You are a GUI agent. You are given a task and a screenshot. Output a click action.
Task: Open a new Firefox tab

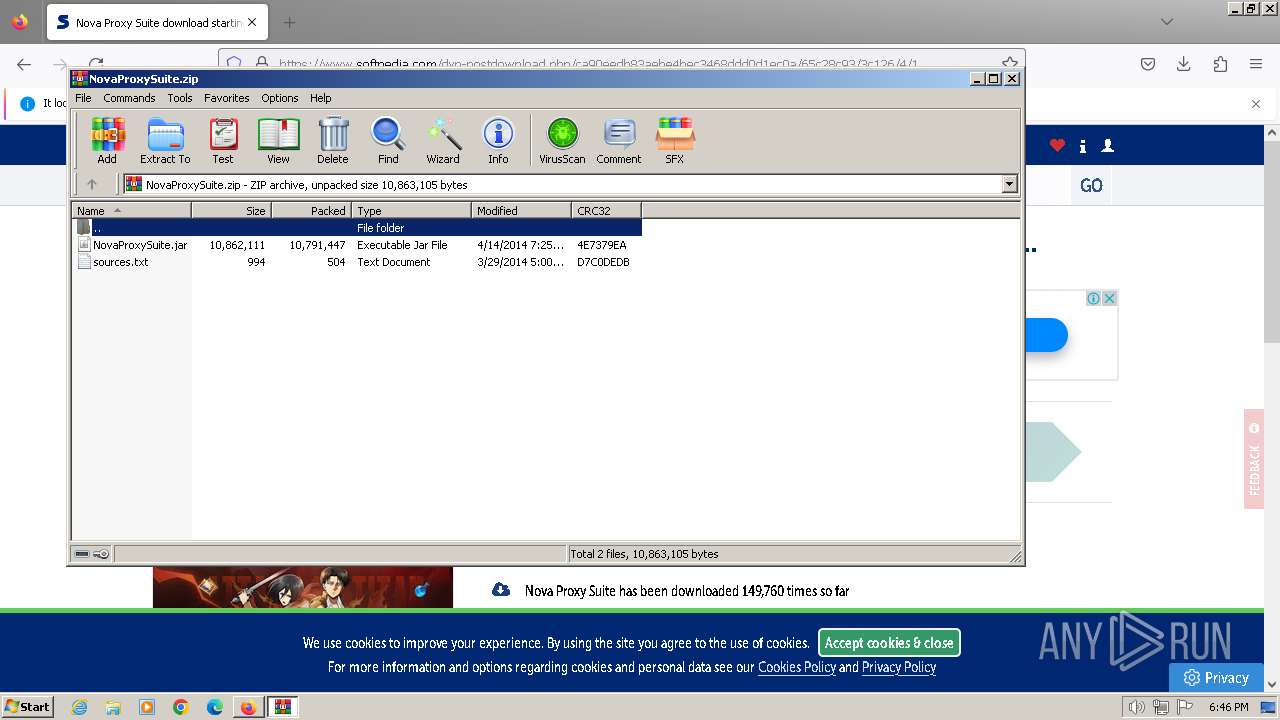(289, 22)
